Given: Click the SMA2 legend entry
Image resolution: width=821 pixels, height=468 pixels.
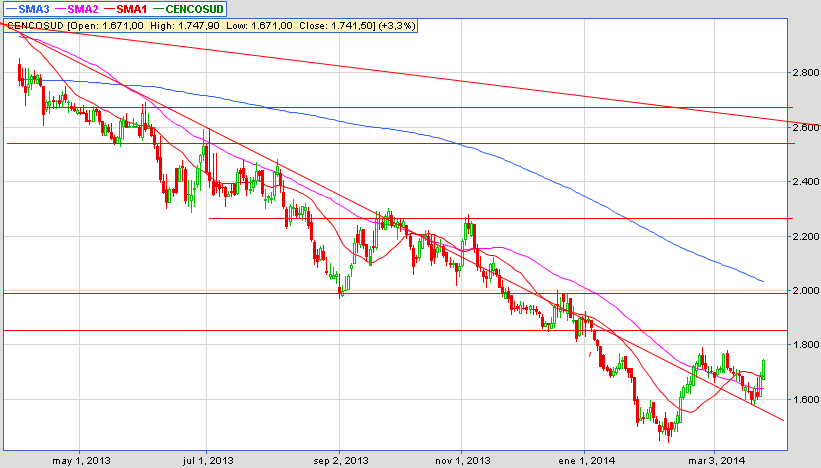Looking at the screenshot, I should [x=76, y=9].
